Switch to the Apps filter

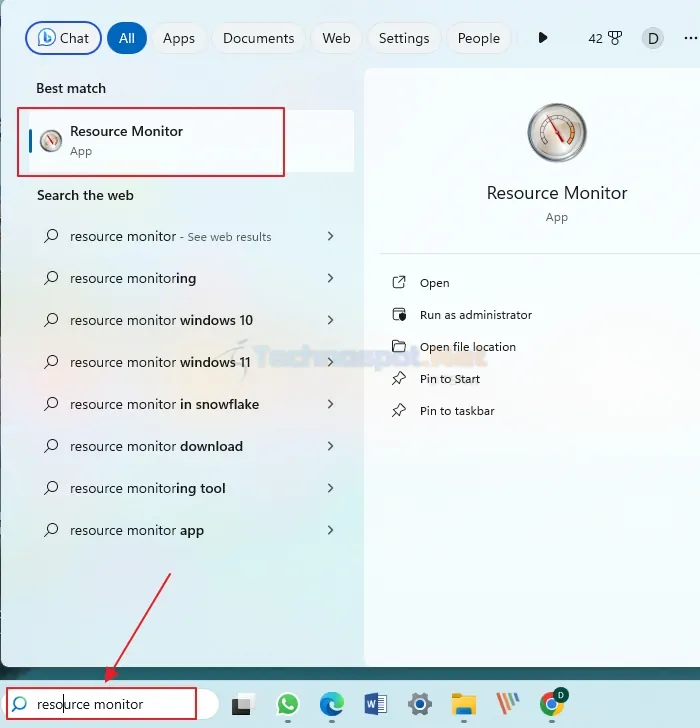click(x=179, y=38)
